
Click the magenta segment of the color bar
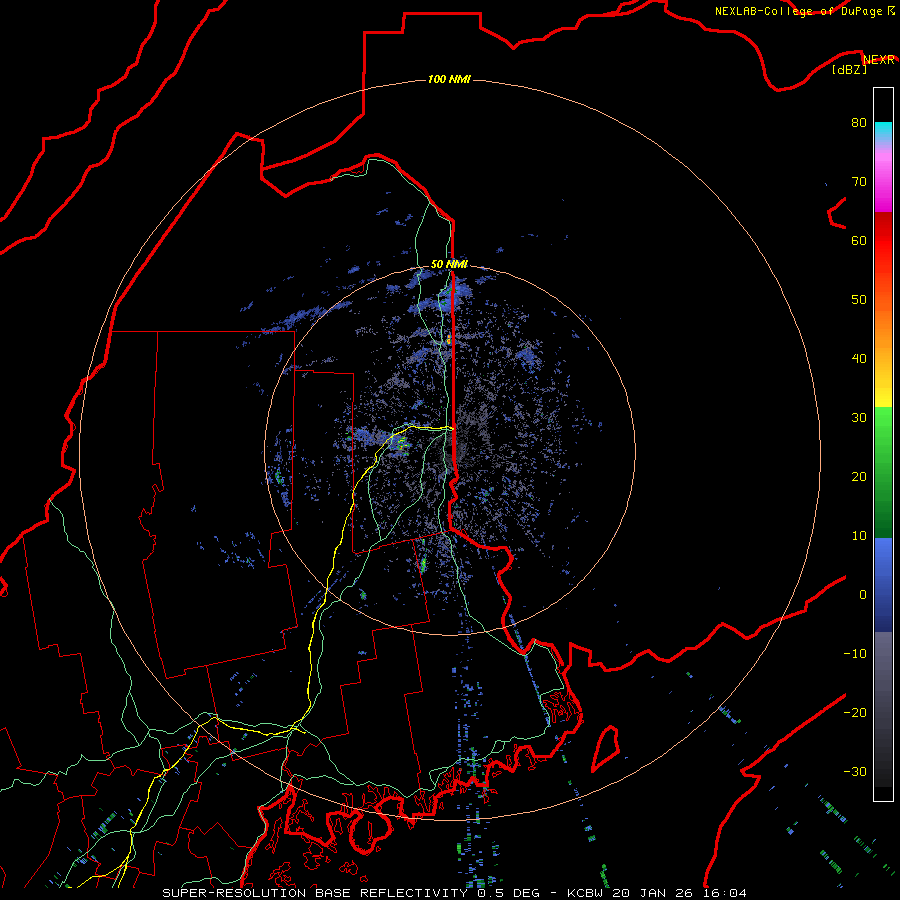pos(883,184)
